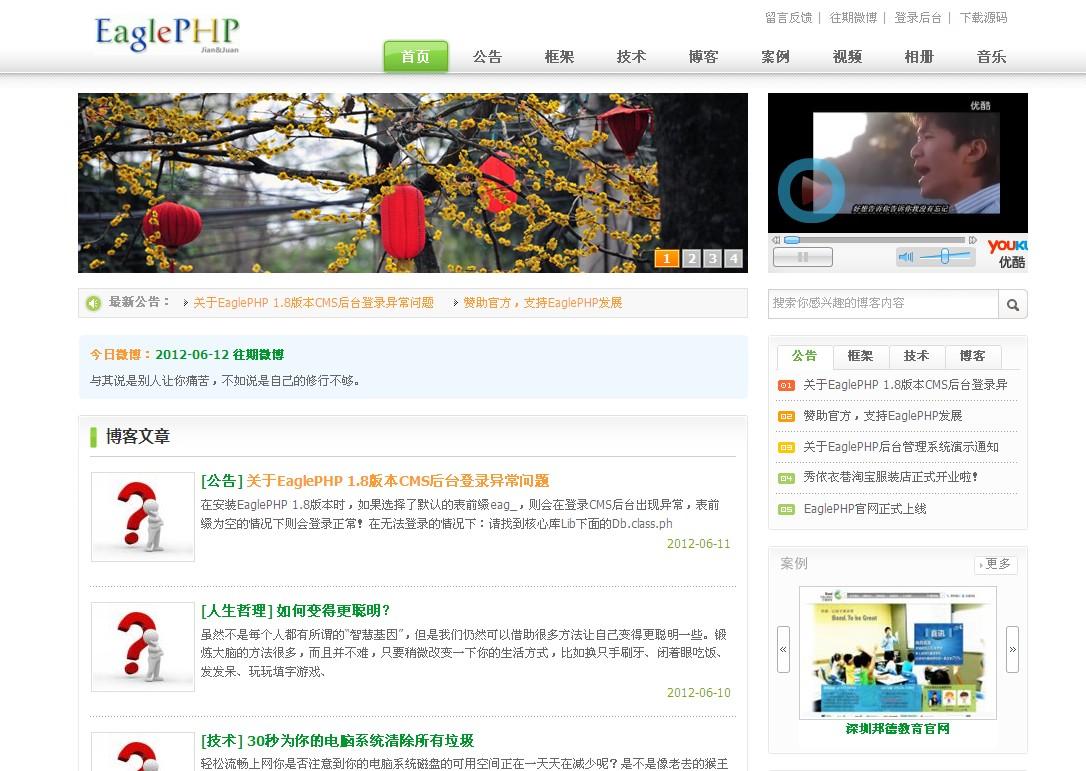Adjust the video volume slider
This screenshot has width=1086, height=771.
tap(945, 256)
